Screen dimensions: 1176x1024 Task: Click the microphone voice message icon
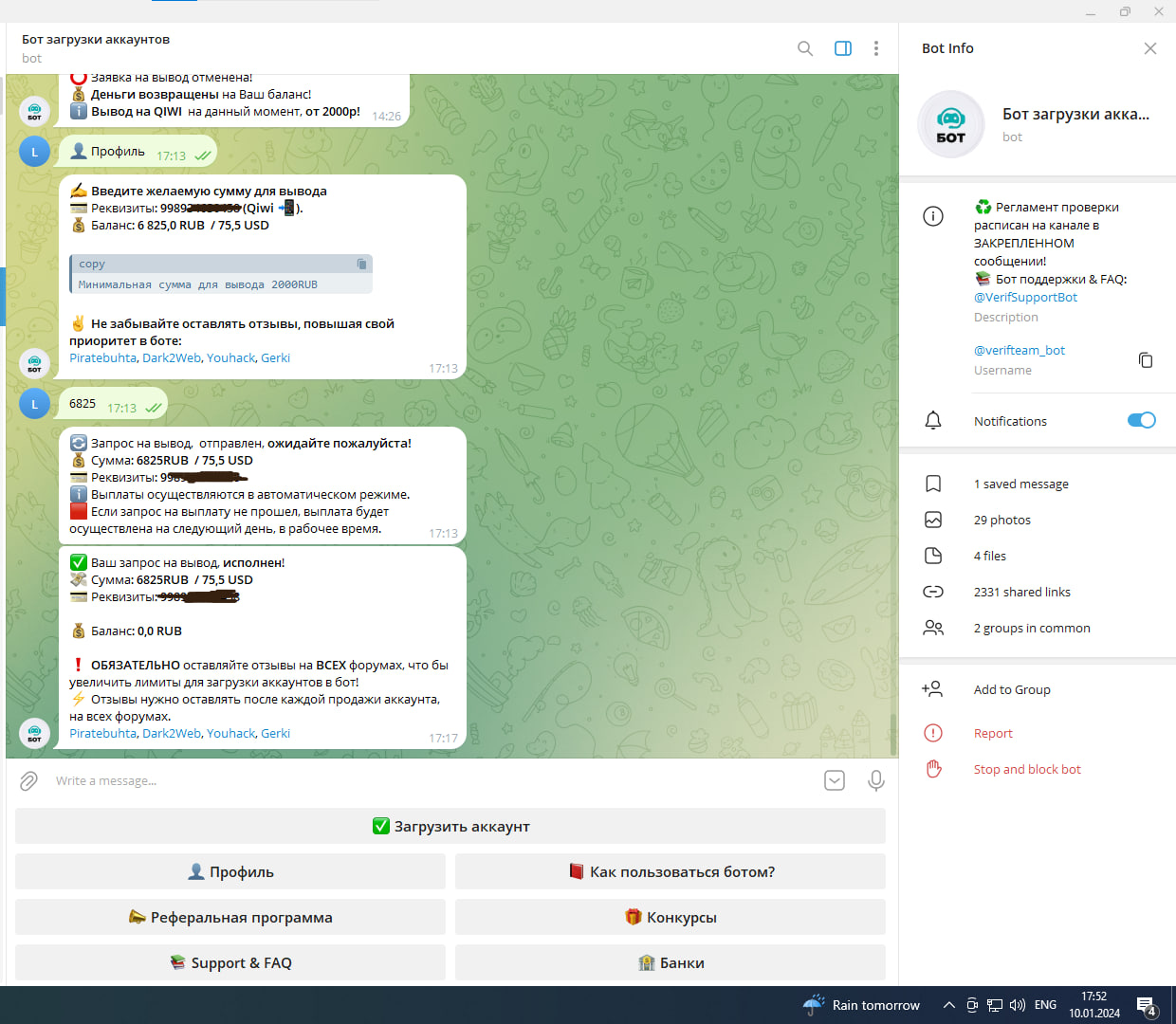(876, 780)
